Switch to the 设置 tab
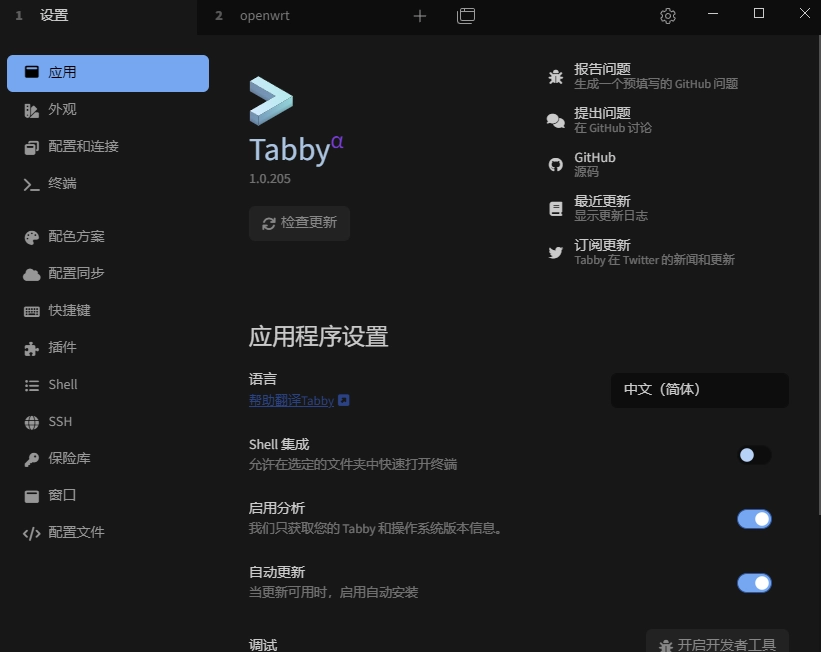This screenshot has width=821, height=652. pyautogui.click(x=98, y=16)
